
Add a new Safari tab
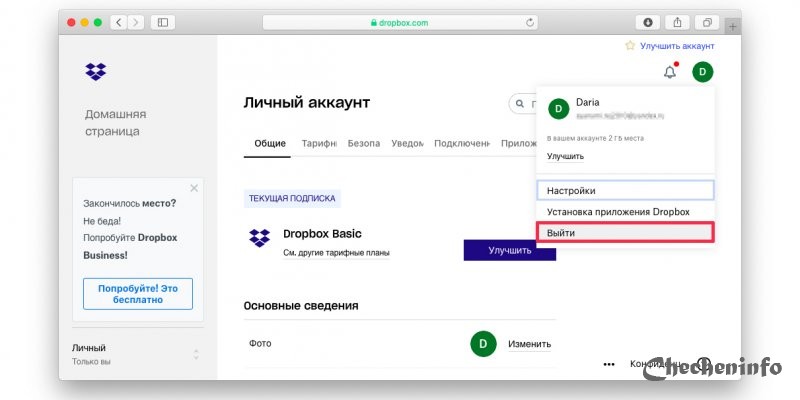[733, 27]
